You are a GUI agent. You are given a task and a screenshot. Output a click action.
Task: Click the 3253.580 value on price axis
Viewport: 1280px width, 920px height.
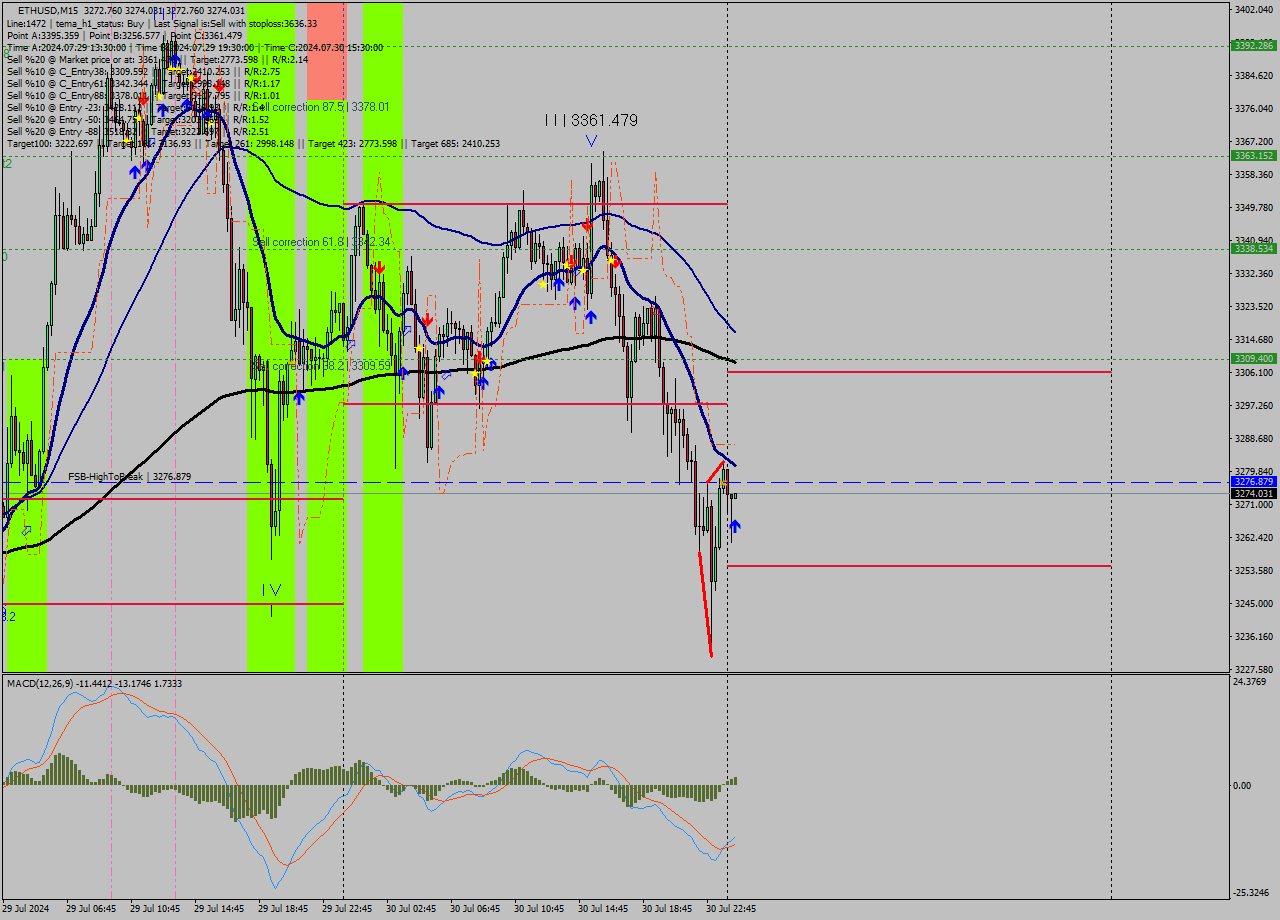(x=1254, y=570)
